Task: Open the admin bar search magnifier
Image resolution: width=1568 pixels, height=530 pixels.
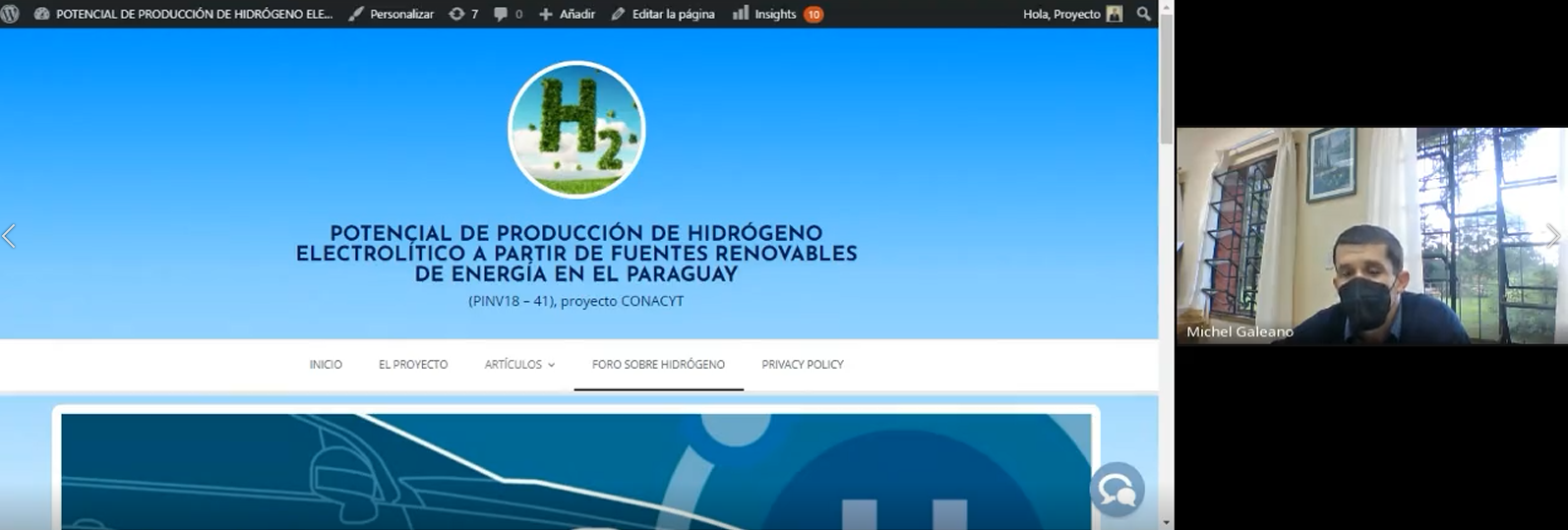Action: [1143, 14]
